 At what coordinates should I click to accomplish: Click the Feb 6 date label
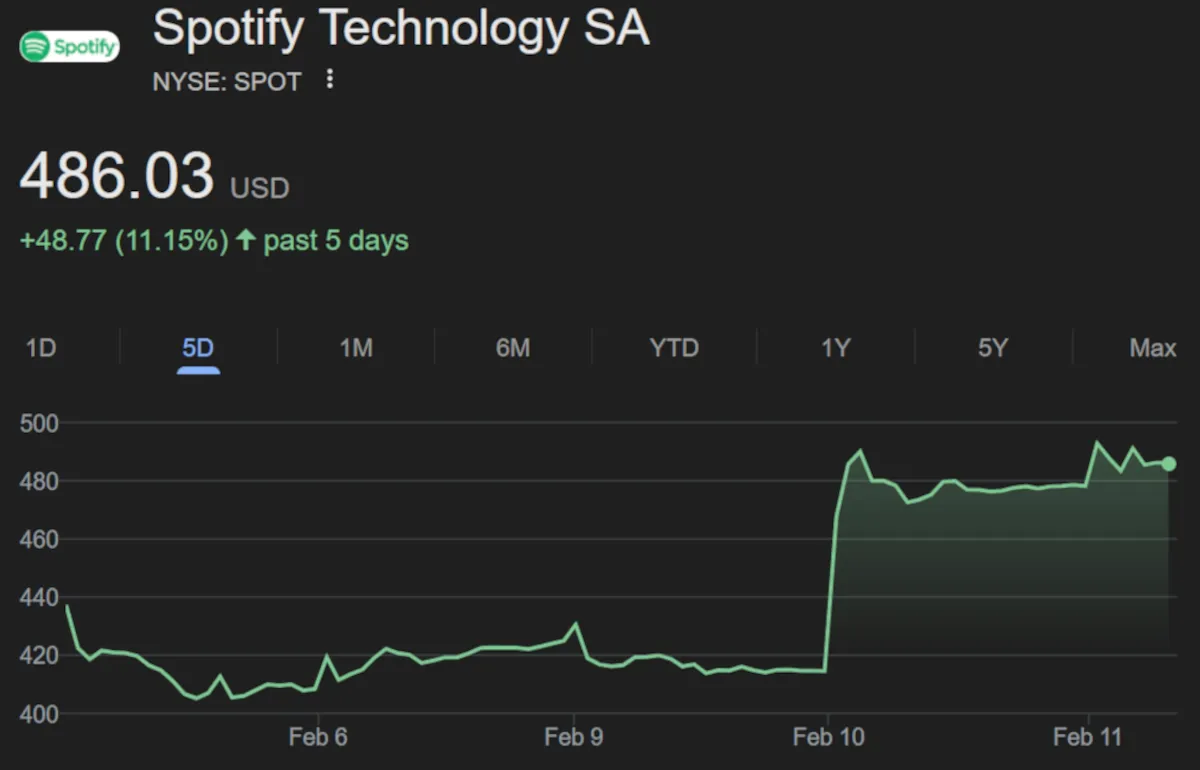point(318,738)
